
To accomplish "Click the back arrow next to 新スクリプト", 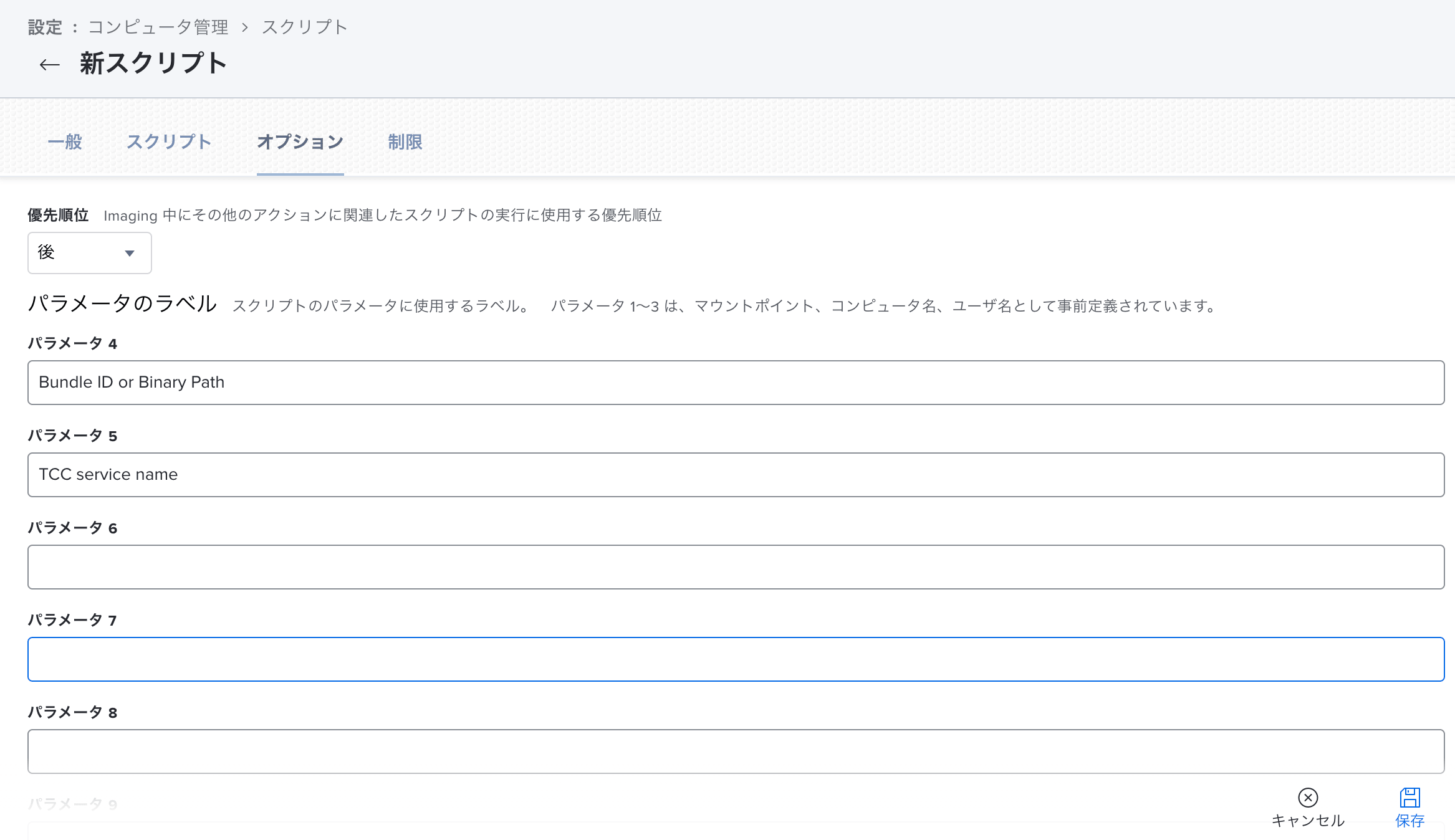I will [x=49, y=65].
